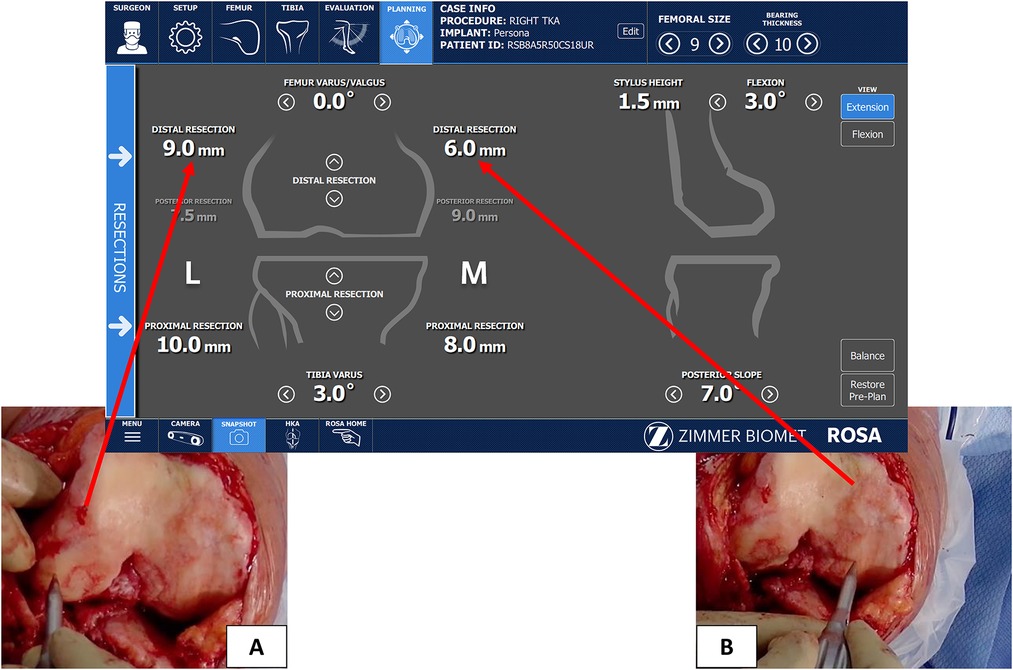Click the lateral proximal resection 10.0 mm value
1013x670 pixels.
pyautogui.click(x=194, y=345)
